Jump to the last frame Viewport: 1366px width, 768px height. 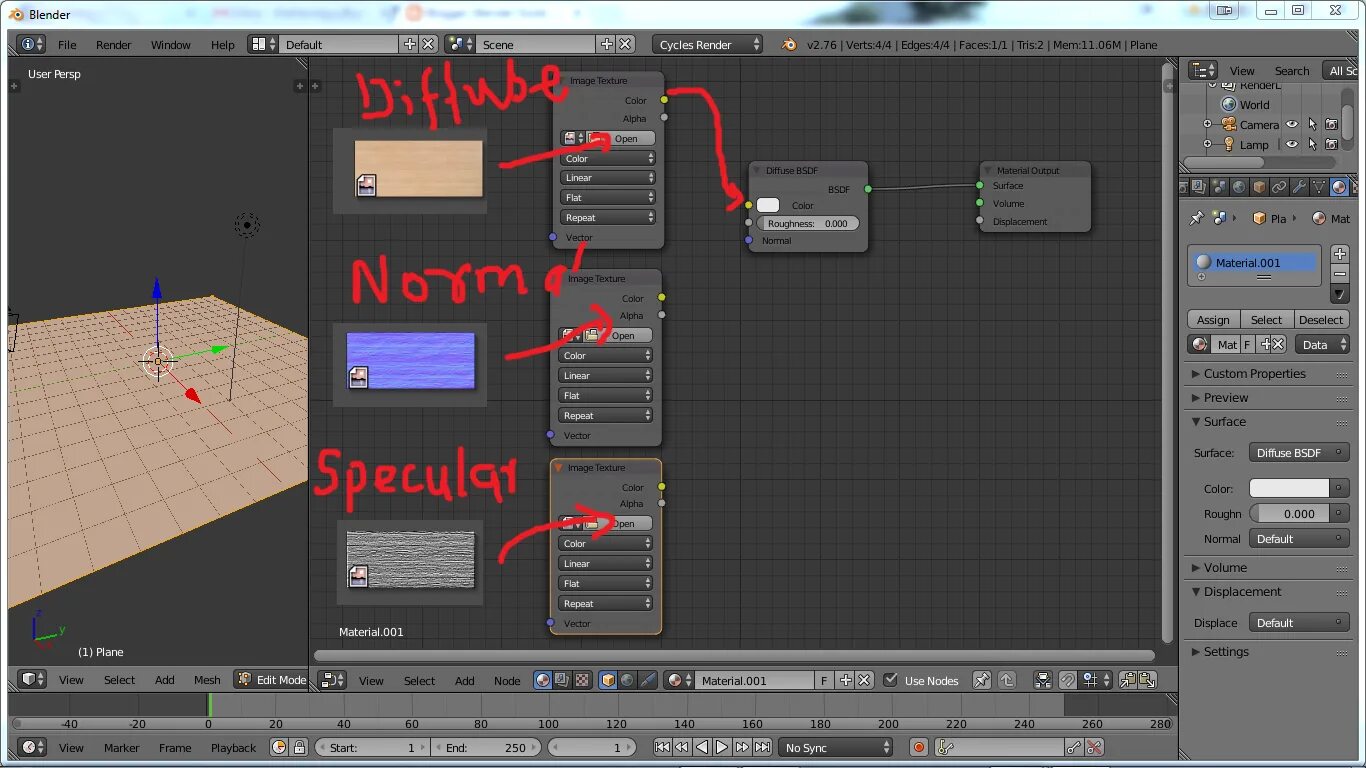[x=762, y=747]
